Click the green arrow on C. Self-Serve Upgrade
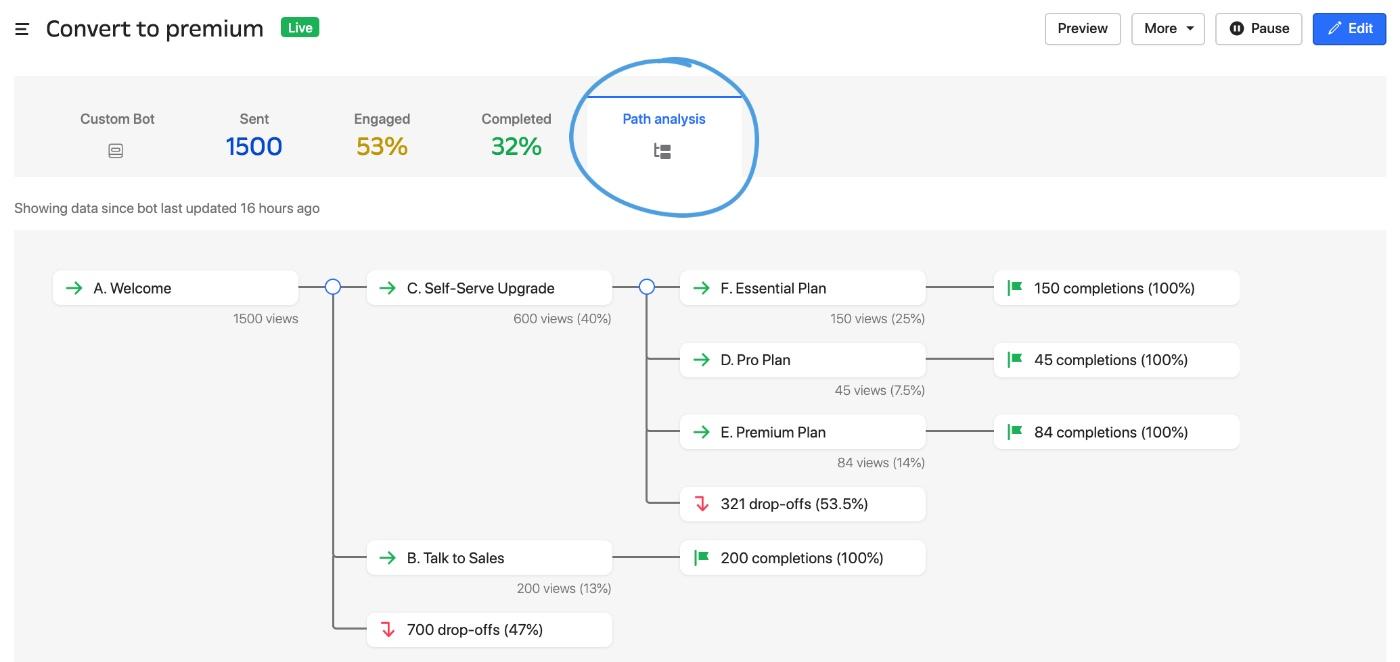The width and height of the screenshot is (1400, 662). [388, 288]
